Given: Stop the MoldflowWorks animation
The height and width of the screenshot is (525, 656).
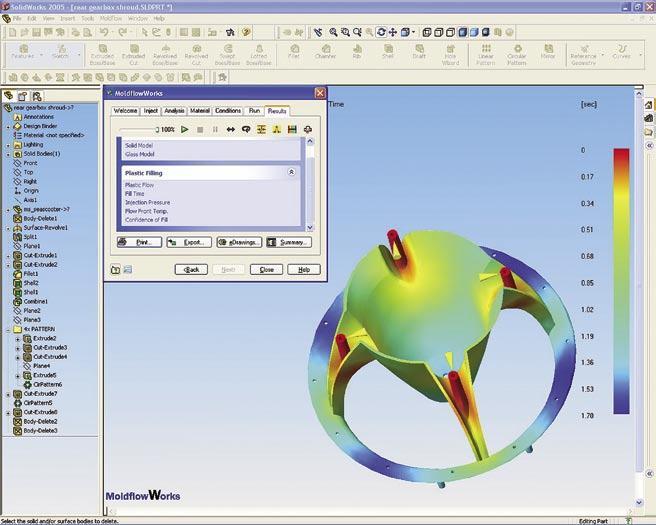Looking at the screenshot, I should (x=200, y=130).
